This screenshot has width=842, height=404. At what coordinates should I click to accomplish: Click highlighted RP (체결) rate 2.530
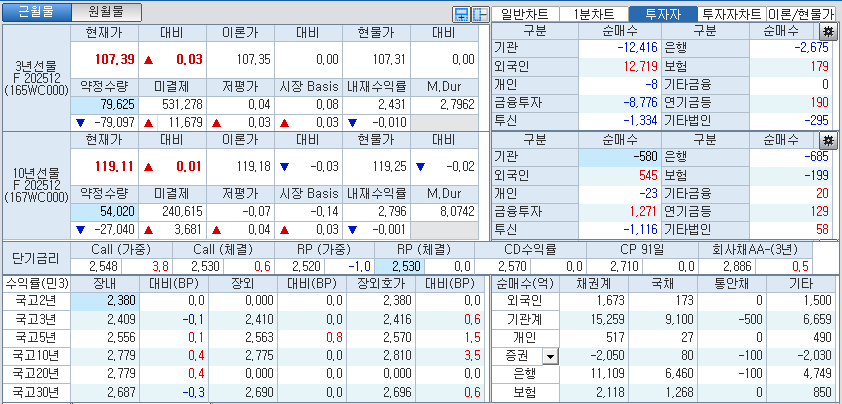click(407, 267)
